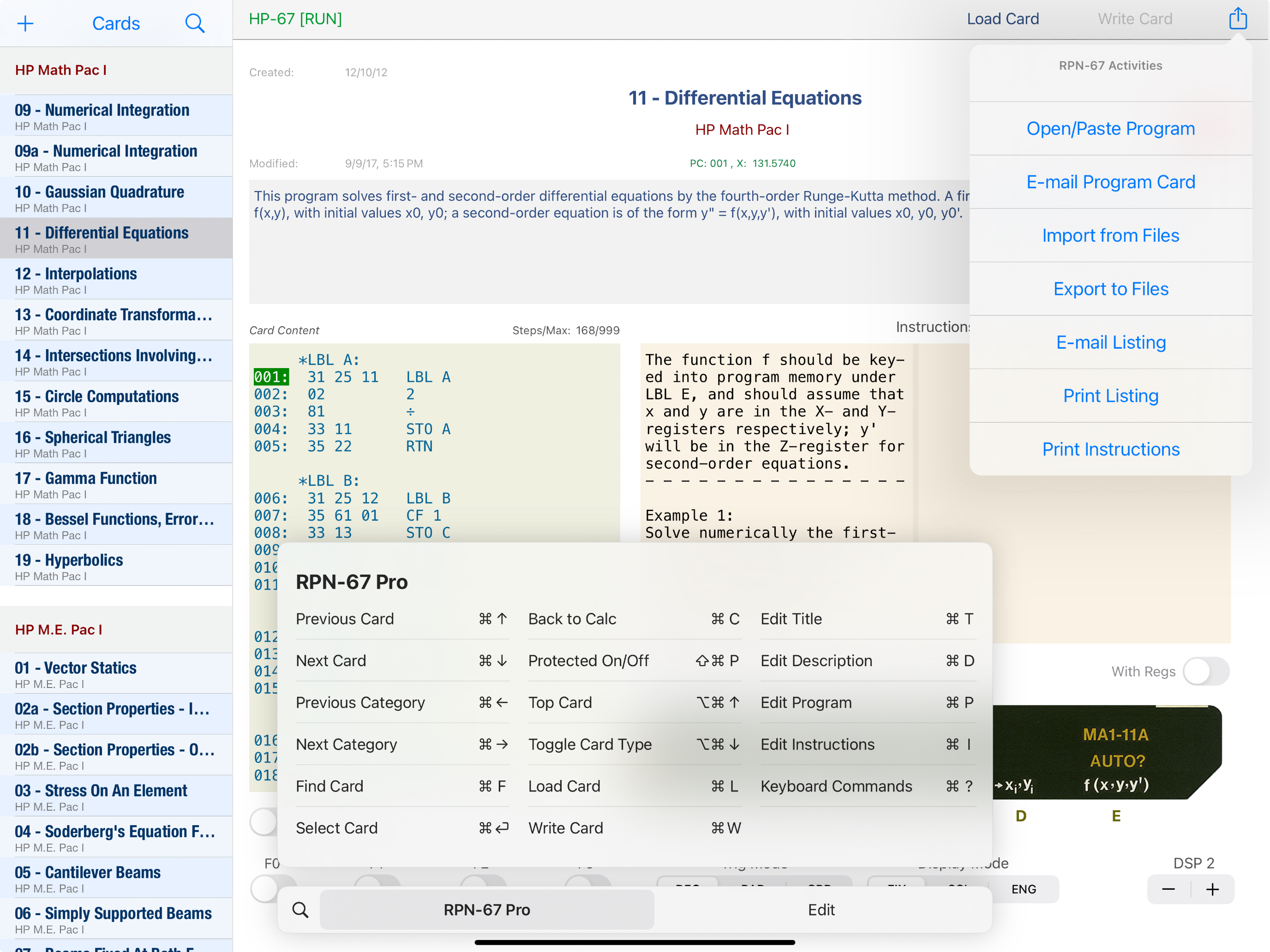Open card search via magnifier icon

coord(195,24)
